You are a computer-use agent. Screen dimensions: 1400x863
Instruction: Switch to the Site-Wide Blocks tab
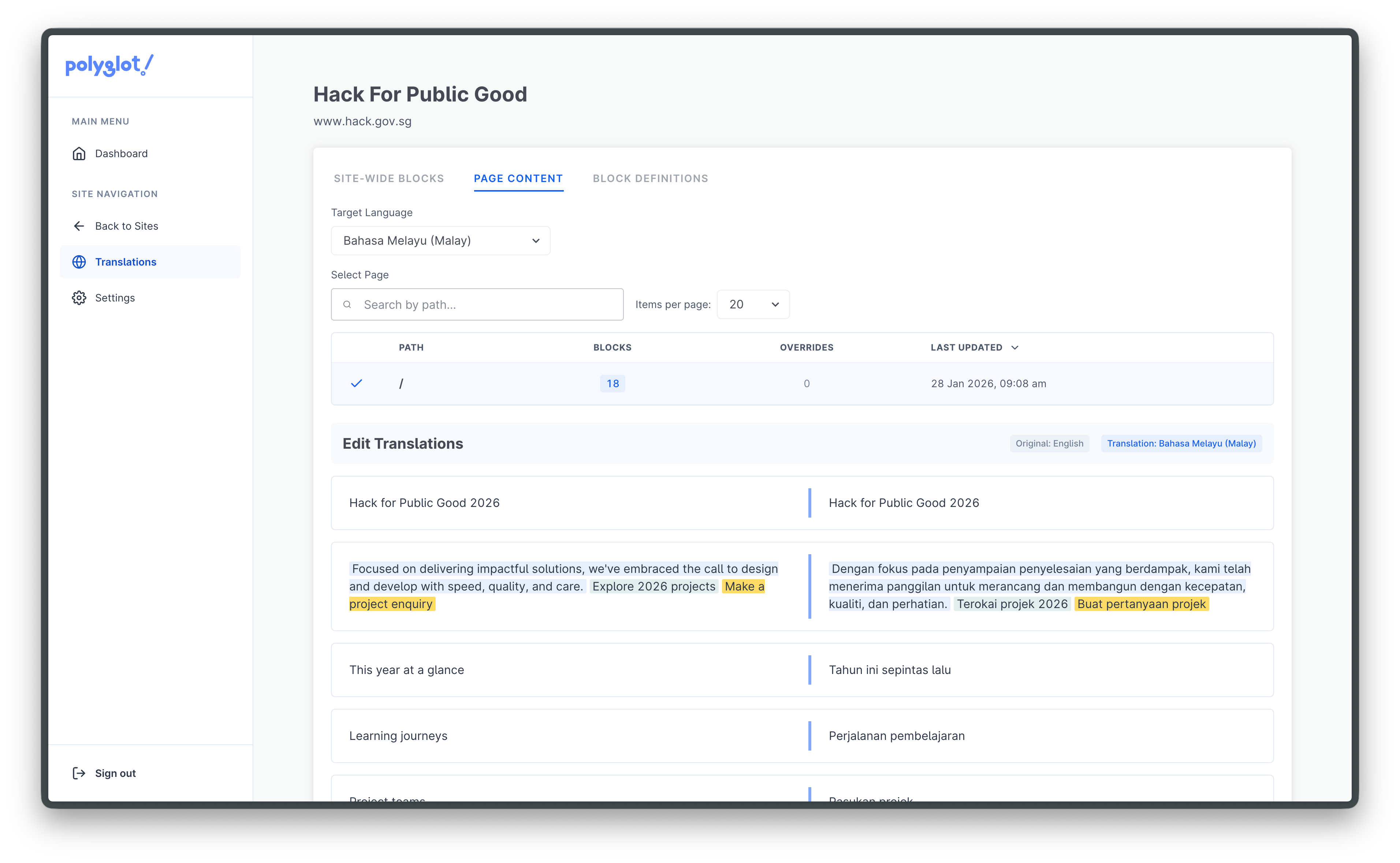[388, 178]
